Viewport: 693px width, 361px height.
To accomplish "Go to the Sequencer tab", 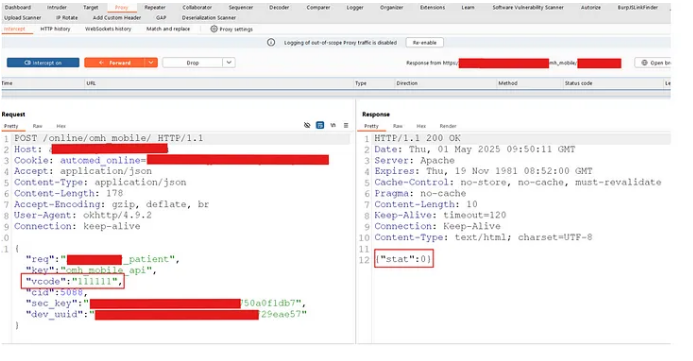I will pos(241,8).
